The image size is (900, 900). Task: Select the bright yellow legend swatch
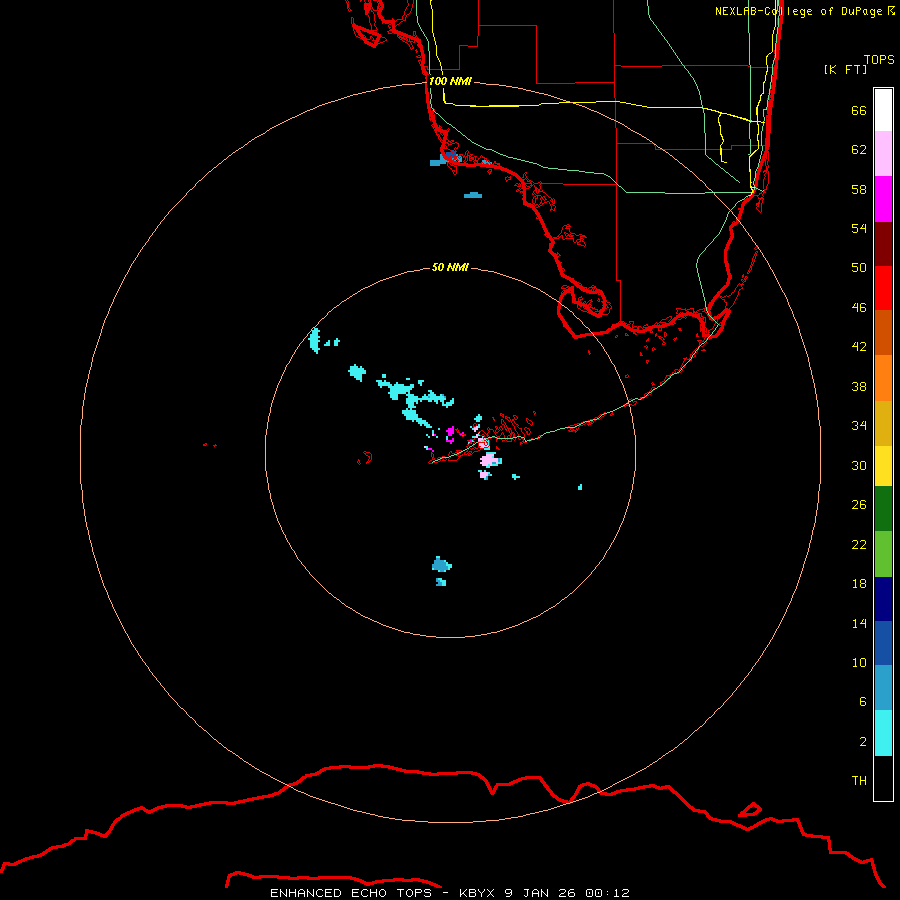[x=883, y=466]
